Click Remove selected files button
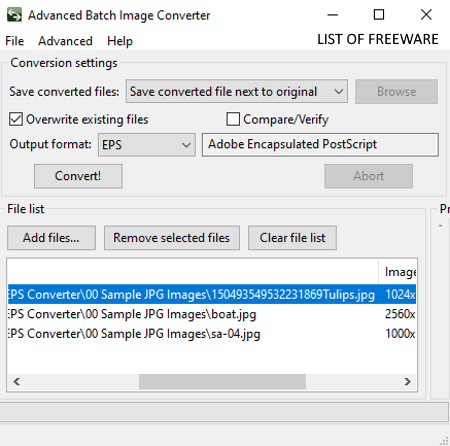 (172, 238)
